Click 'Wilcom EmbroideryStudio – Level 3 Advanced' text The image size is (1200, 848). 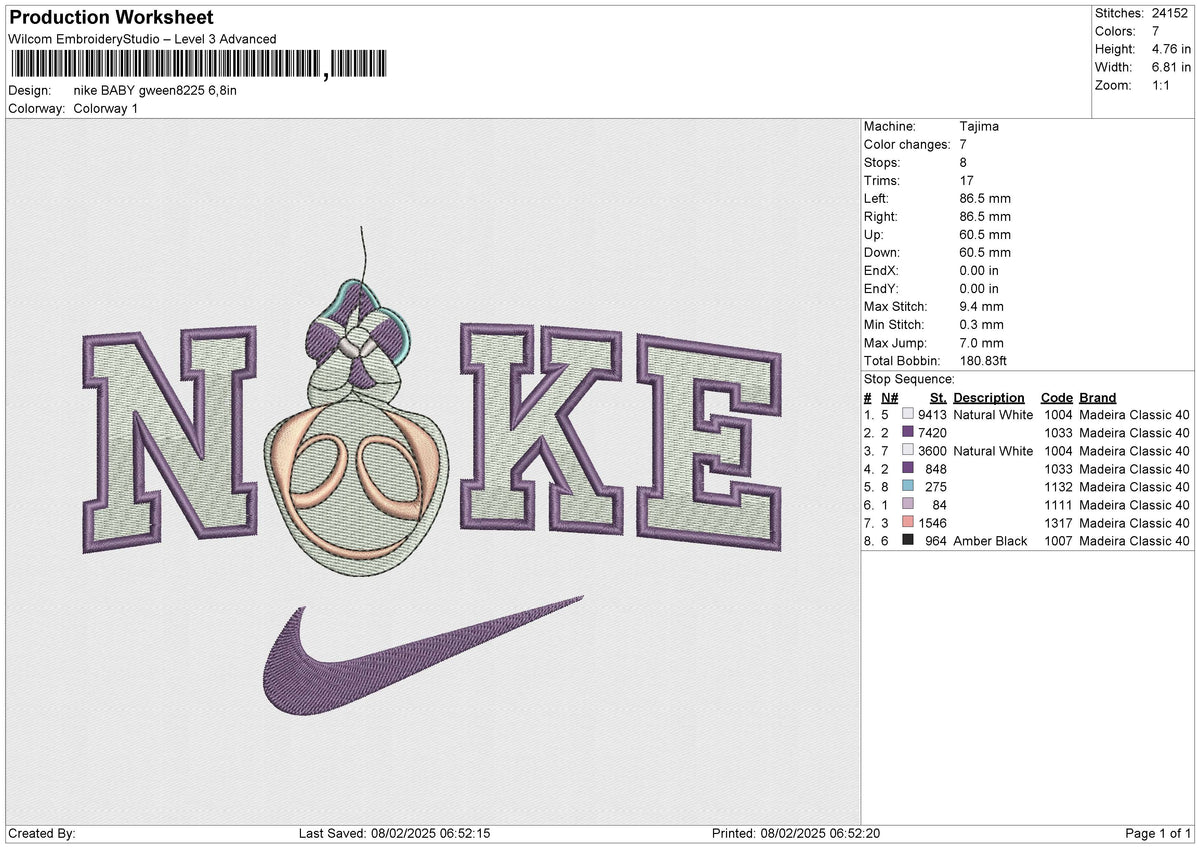point(142,39)
